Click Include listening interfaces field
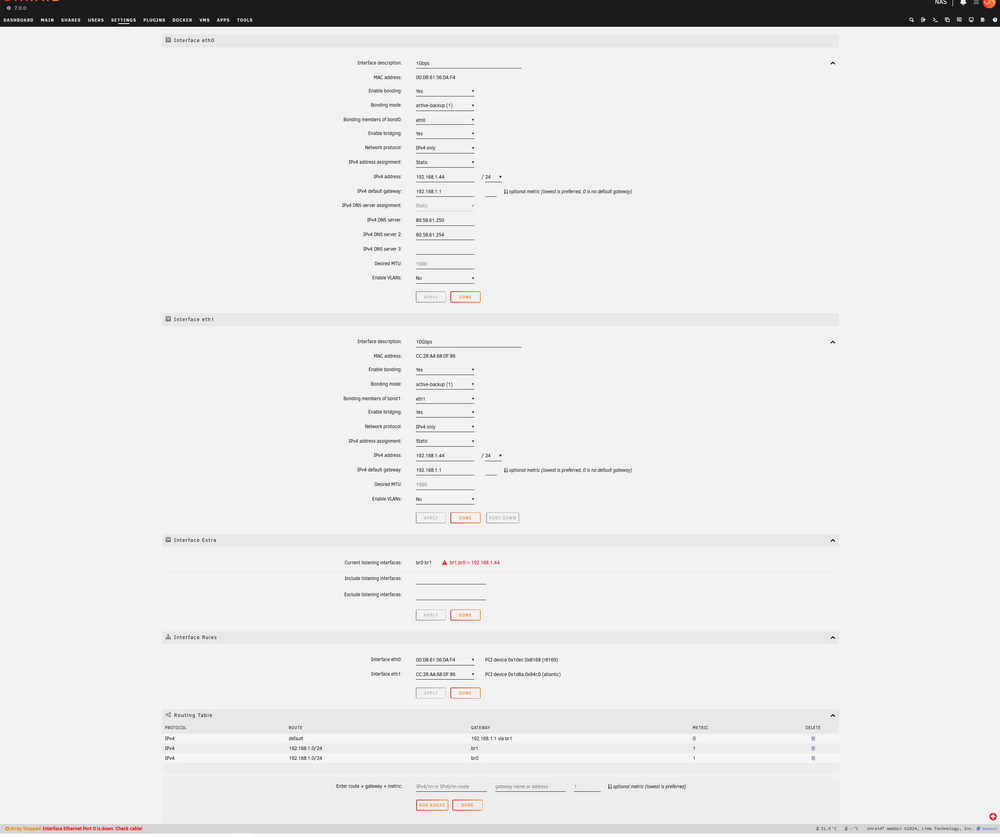The height and width of the screenshot is (837, 1000). point(450,579)
